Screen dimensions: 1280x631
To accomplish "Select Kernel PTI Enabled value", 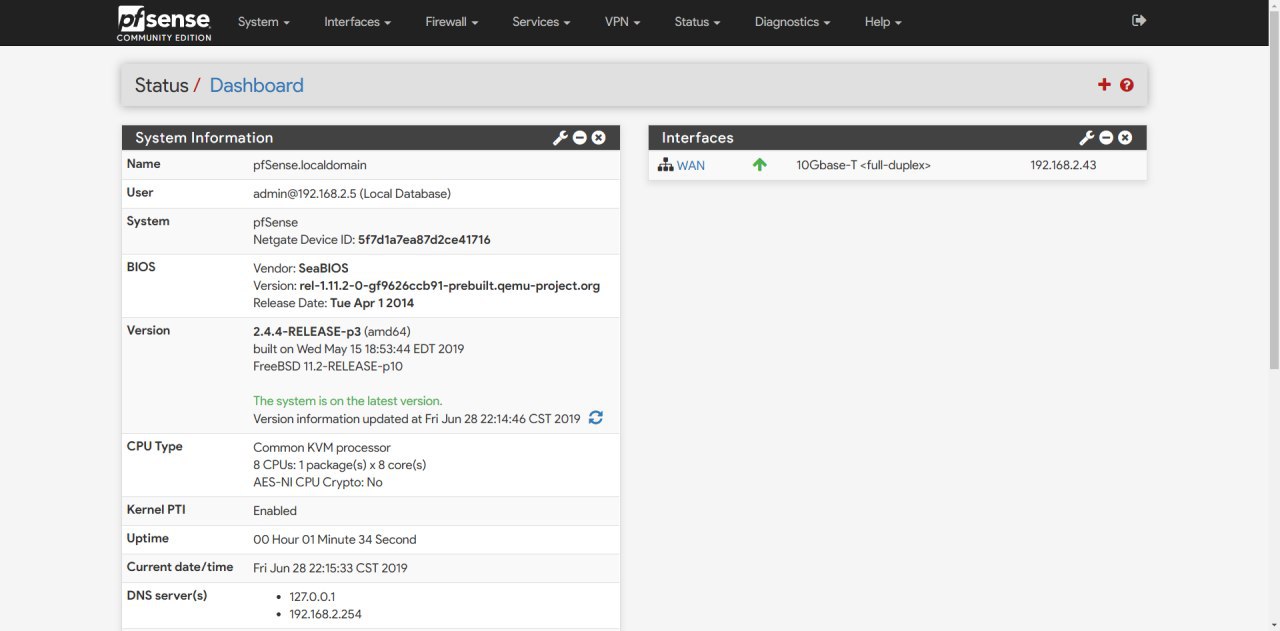I will (275, 510).
